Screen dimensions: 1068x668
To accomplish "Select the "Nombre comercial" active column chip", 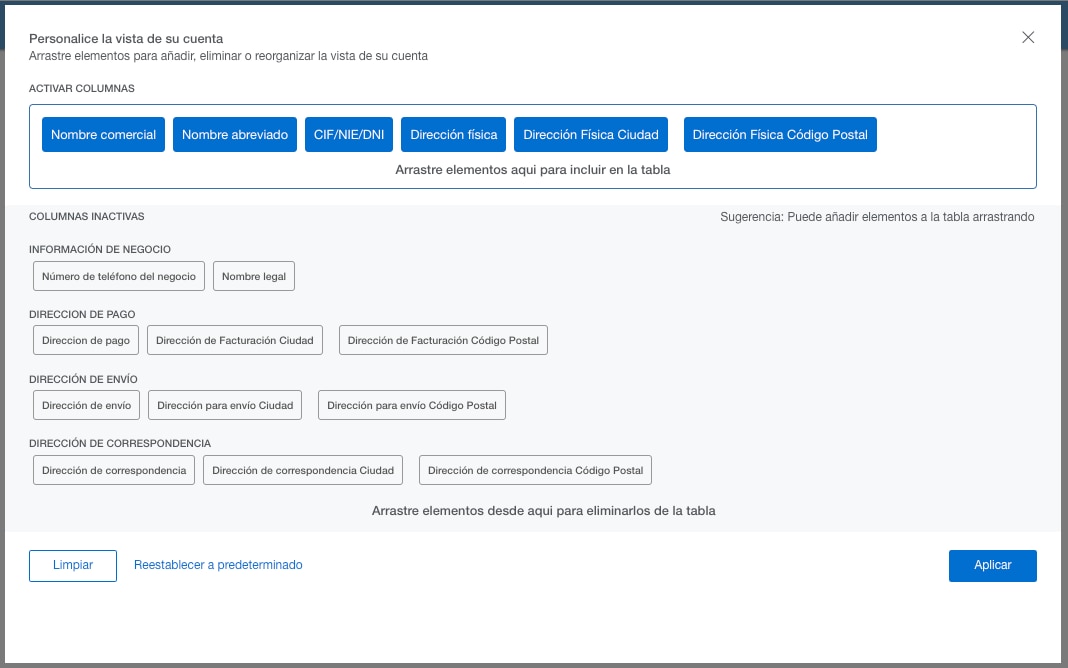I will [103, 133].
